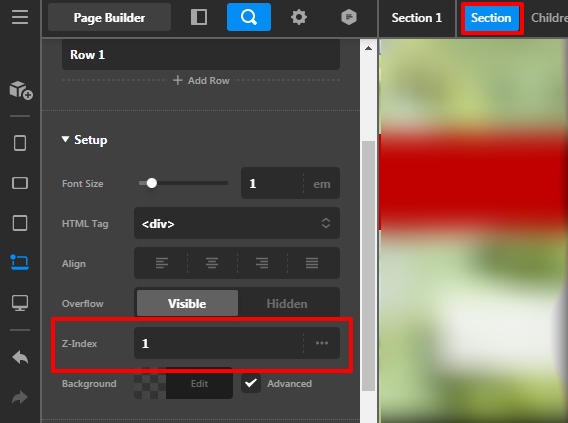Viewport: 568px width, 423px height.
Task: Select the Section 1 breadcrumb
Action: tap(417, 17)
